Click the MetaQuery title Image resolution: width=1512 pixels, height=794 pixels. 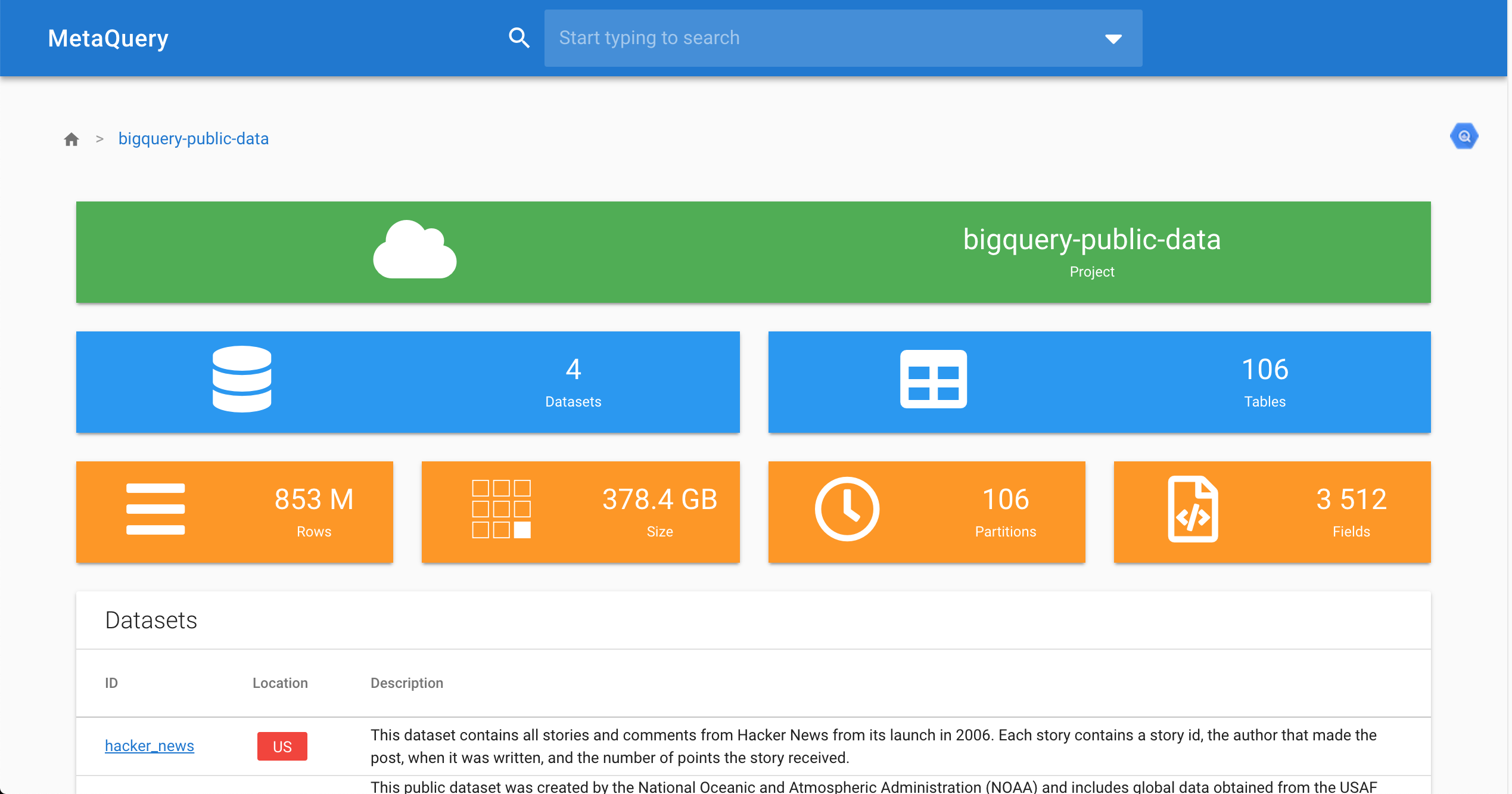coord(108,38)
